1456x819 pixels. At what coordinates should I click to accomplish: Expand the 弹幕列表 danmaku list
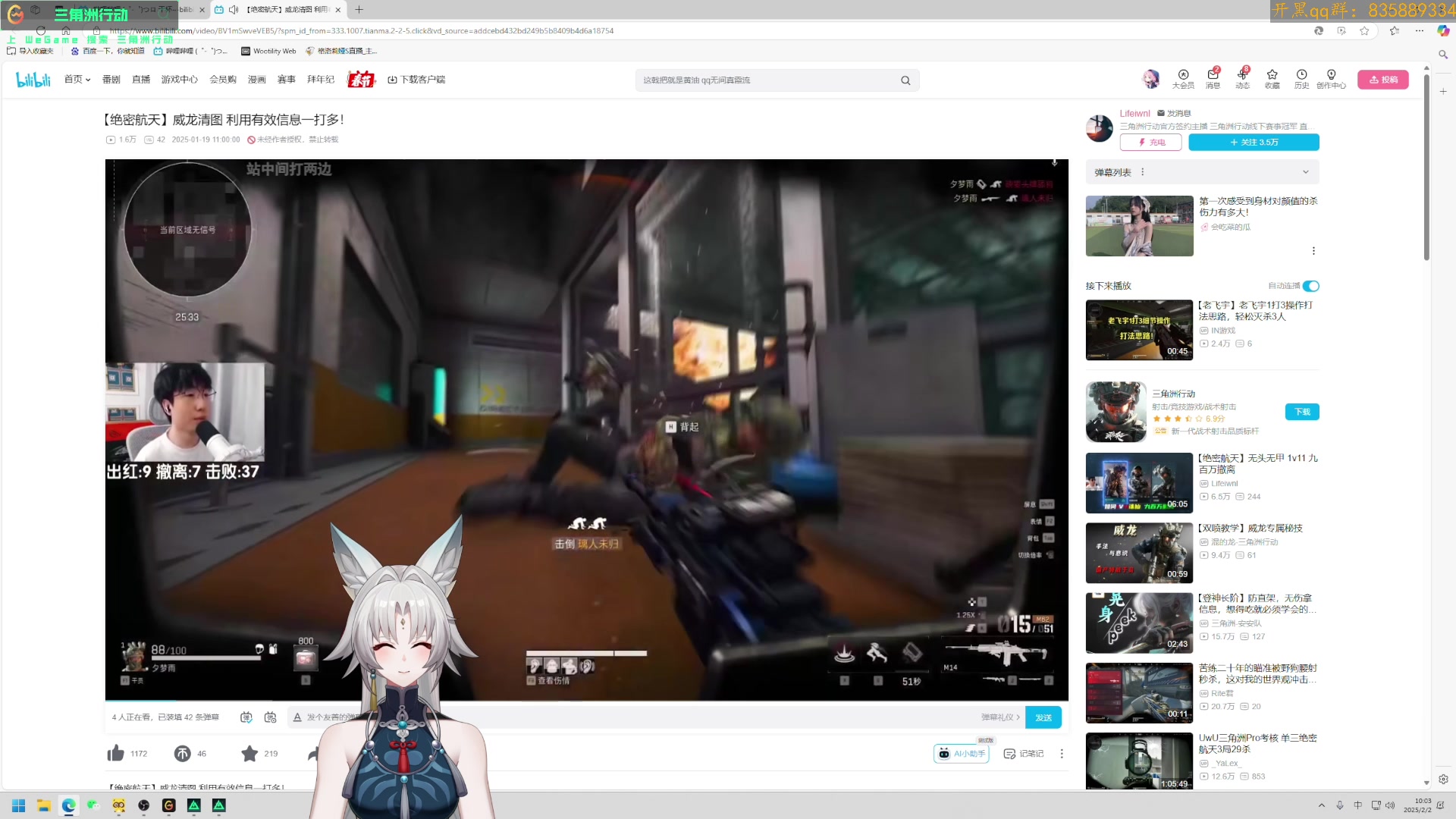[1306, 172]
